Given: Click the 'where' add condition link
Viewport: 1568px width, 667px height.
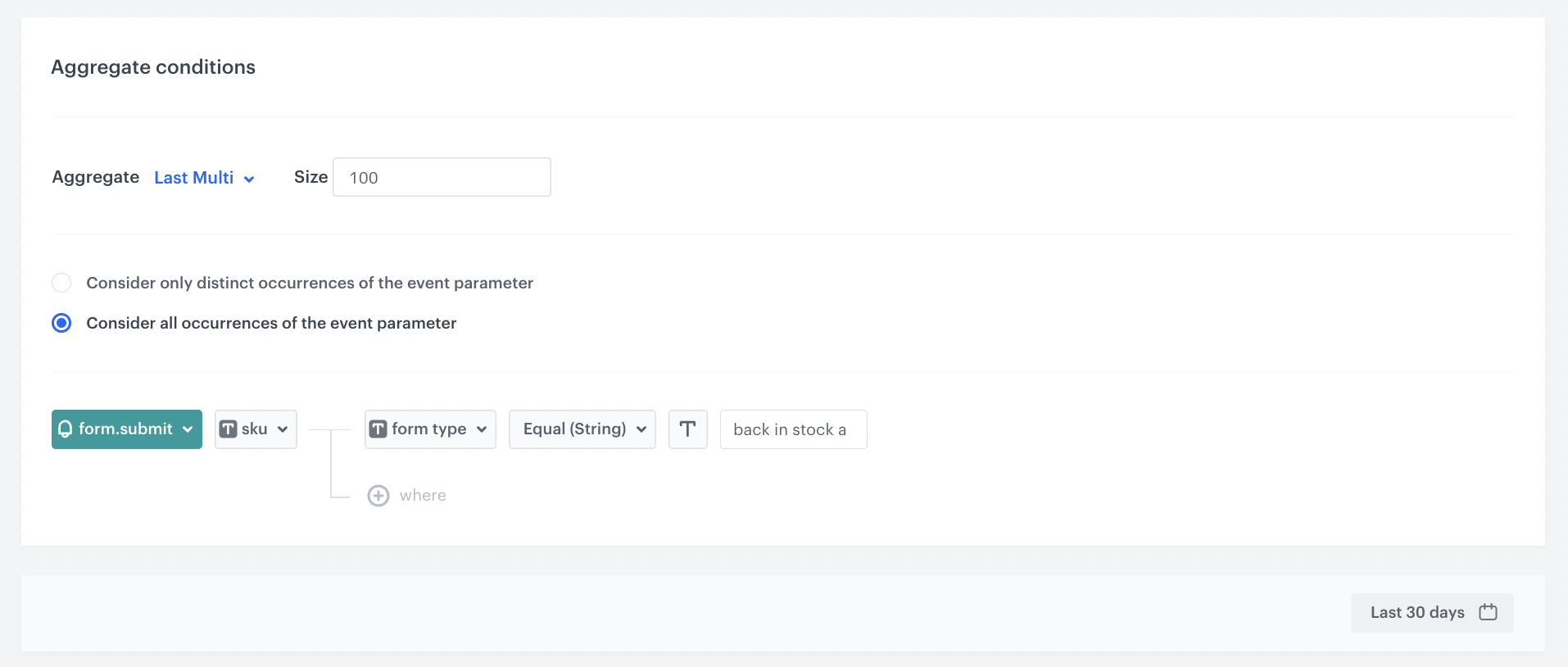Looking at the screenshot, I should pos(423,496).
